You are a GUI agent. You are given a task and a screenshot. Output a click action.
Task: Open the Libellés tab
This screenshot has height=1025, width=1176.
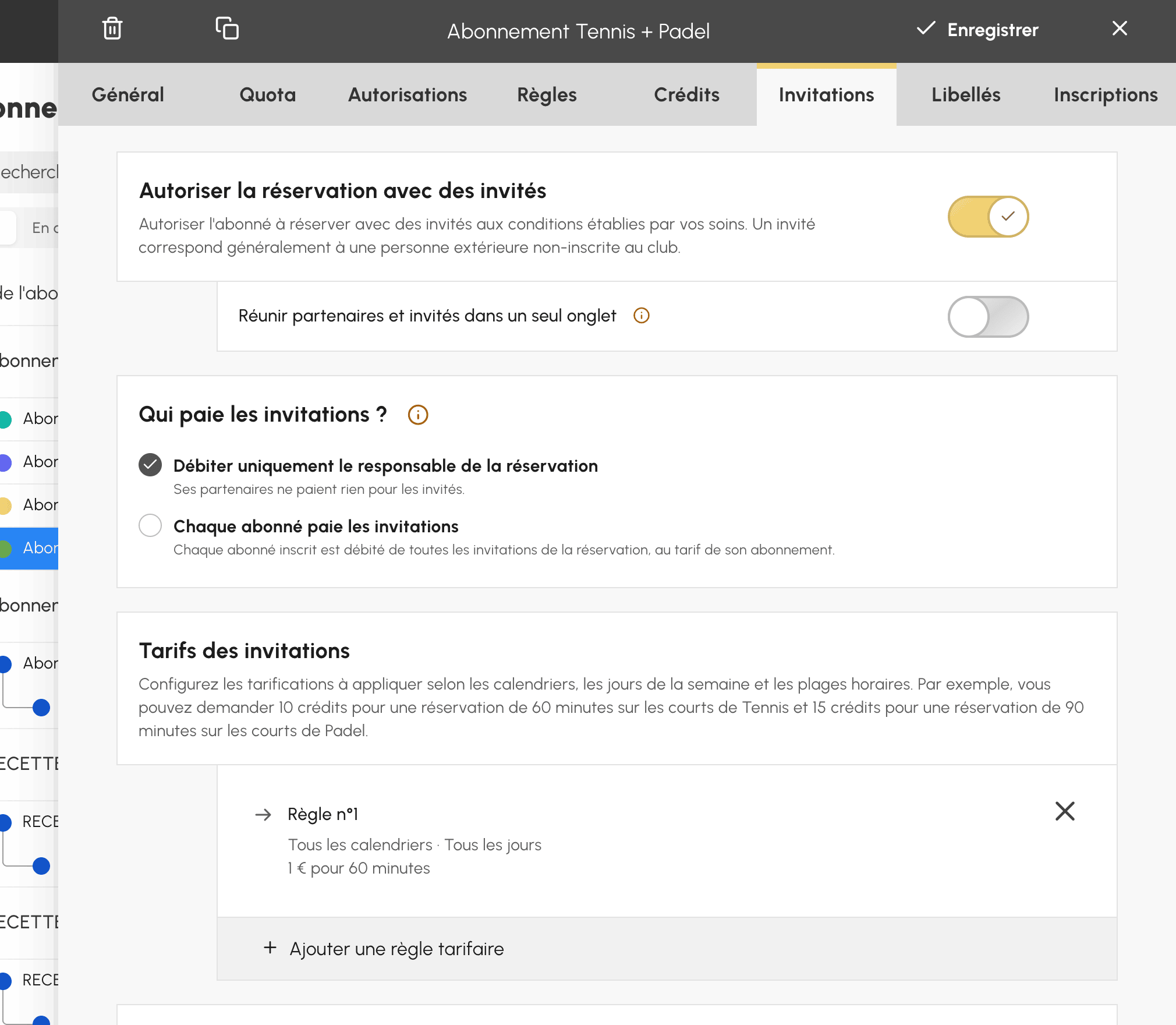[966, 94]
